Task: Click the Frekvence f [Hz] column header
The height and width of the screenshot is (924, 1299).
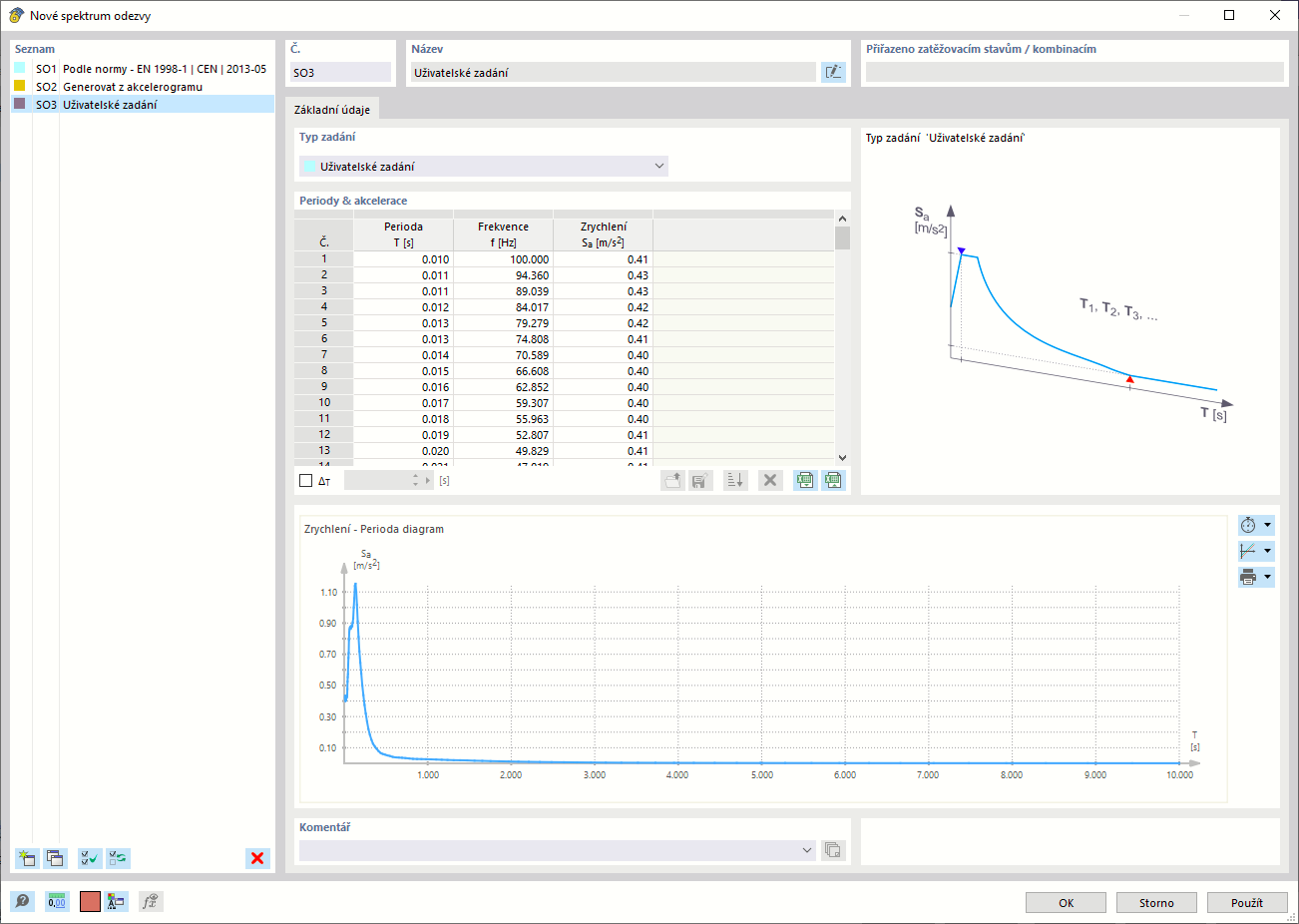Action: (503, 234)
